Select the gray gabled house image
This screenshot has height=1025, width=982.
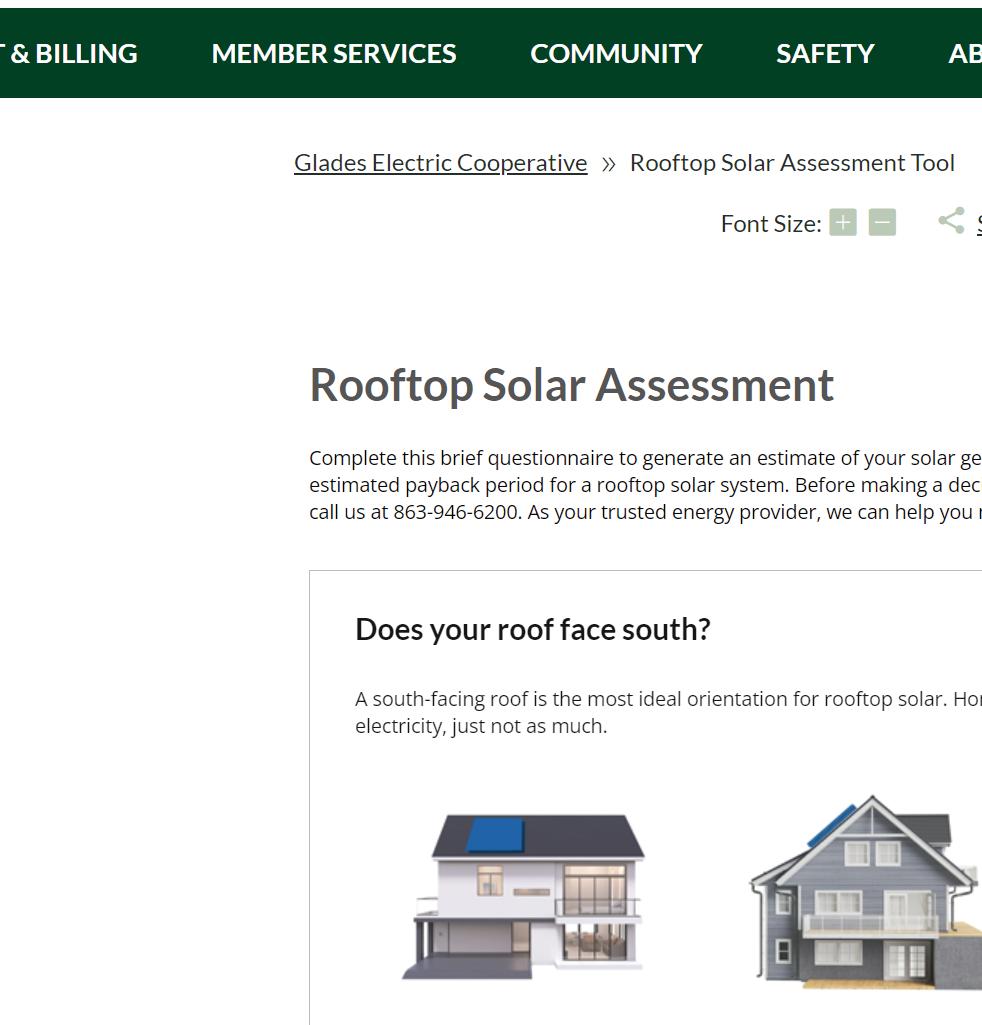click(x=866, y=892)
